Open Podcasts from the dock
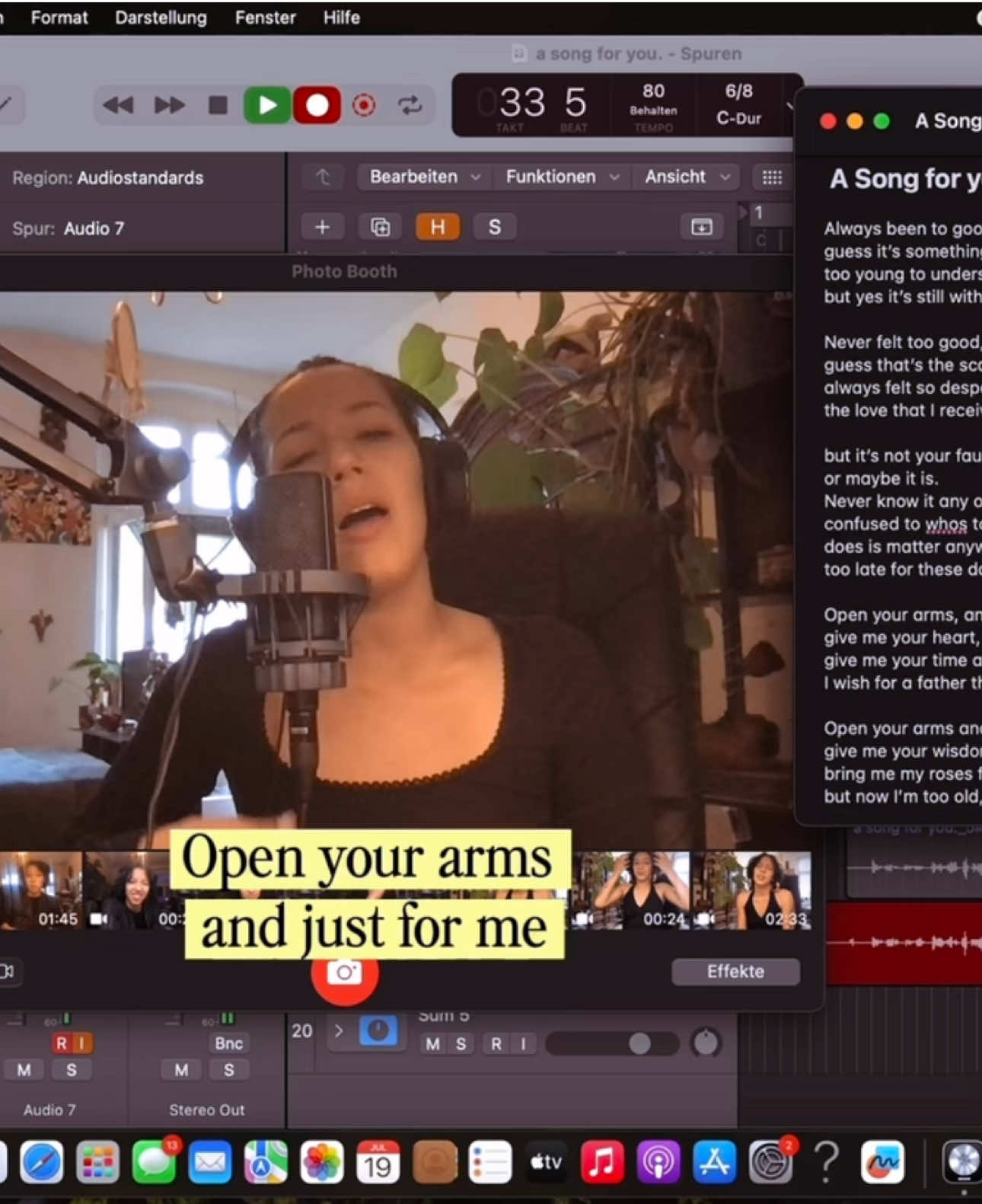The width and height of the screenshot is (982, 1204). (x=658, y=1163)
